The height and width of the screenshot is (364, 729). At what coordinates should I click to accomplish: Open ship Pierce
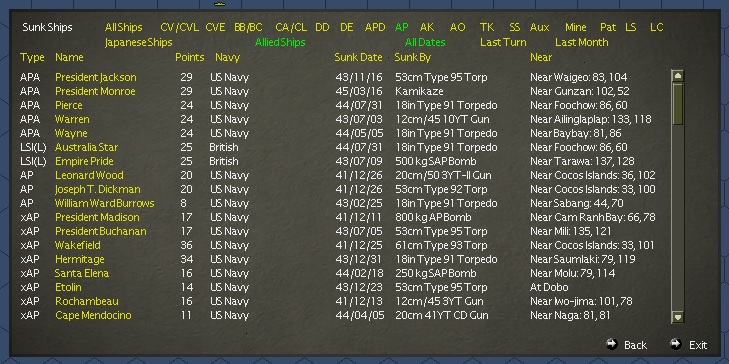point(69,105)
